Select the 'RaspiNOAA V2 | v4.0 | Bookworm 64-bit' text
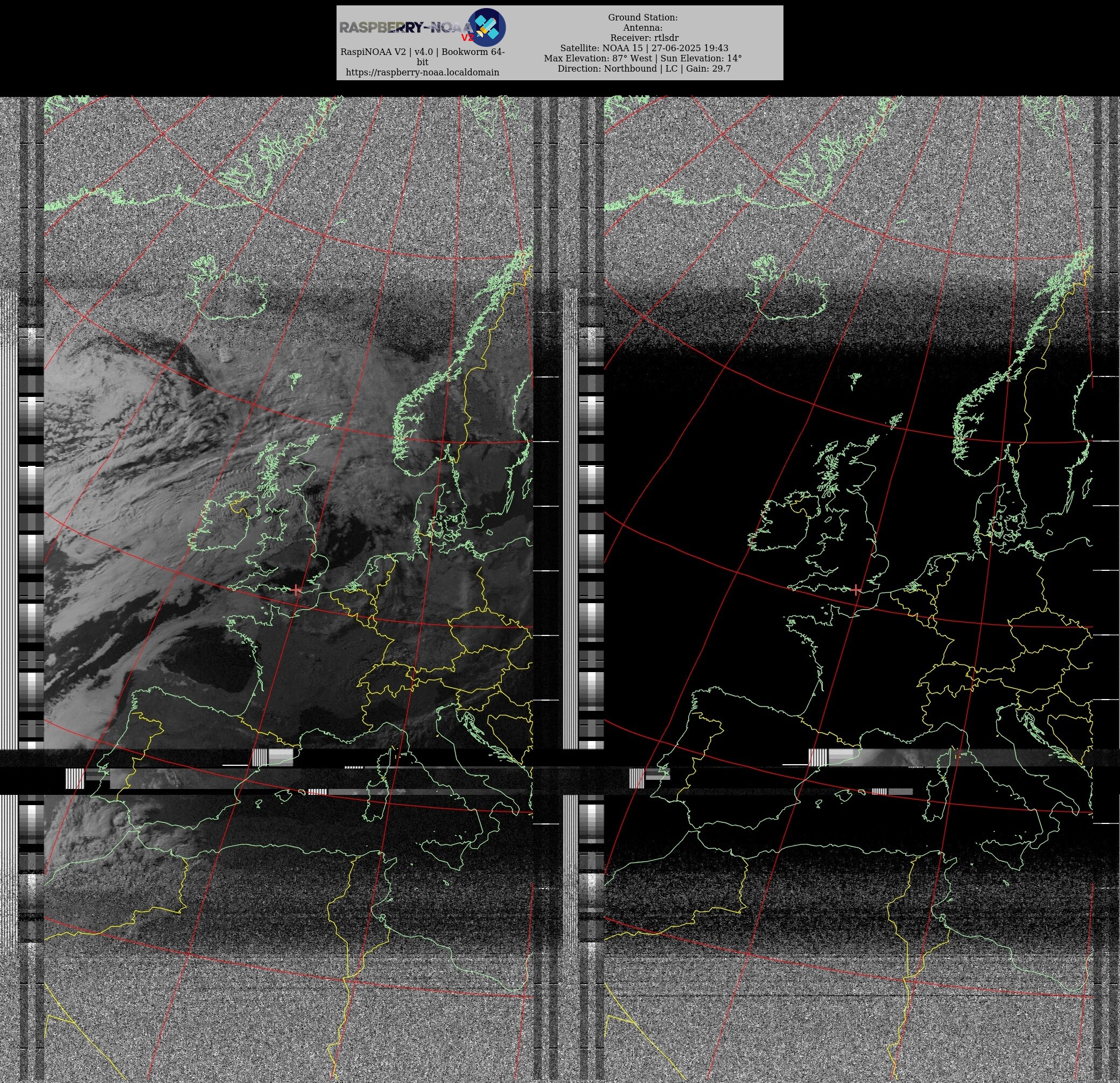 click(422, 57)
